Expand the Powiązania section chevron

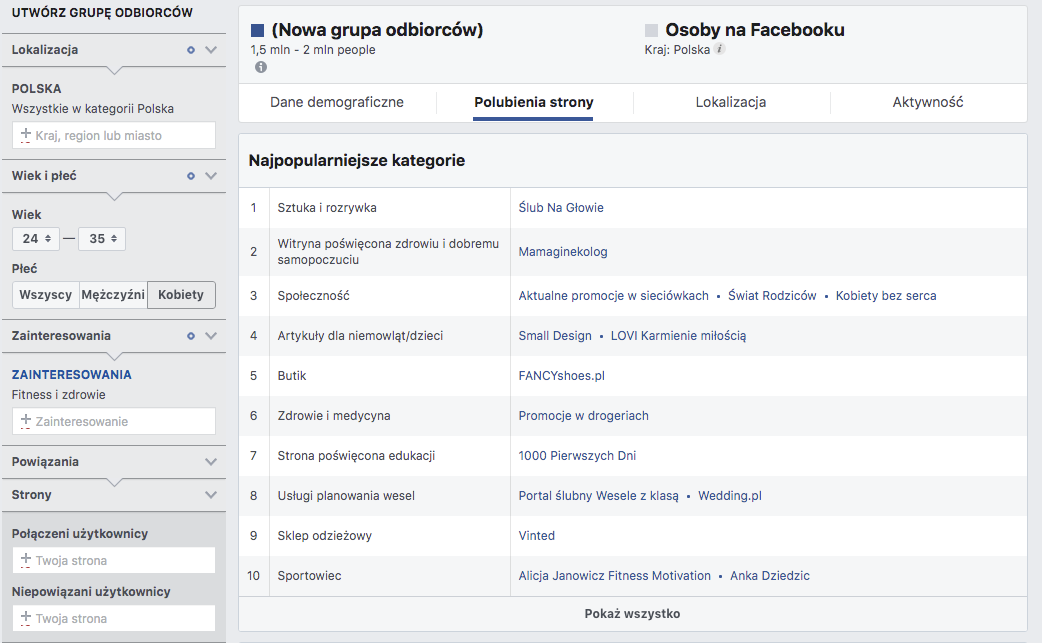tap(211, 462)
